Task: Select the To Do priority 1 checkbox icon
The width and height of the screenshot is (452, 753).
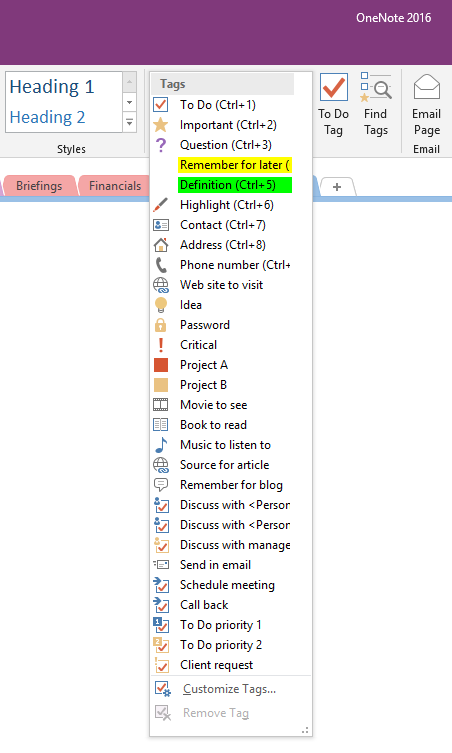Action: (x=160, y=625)
